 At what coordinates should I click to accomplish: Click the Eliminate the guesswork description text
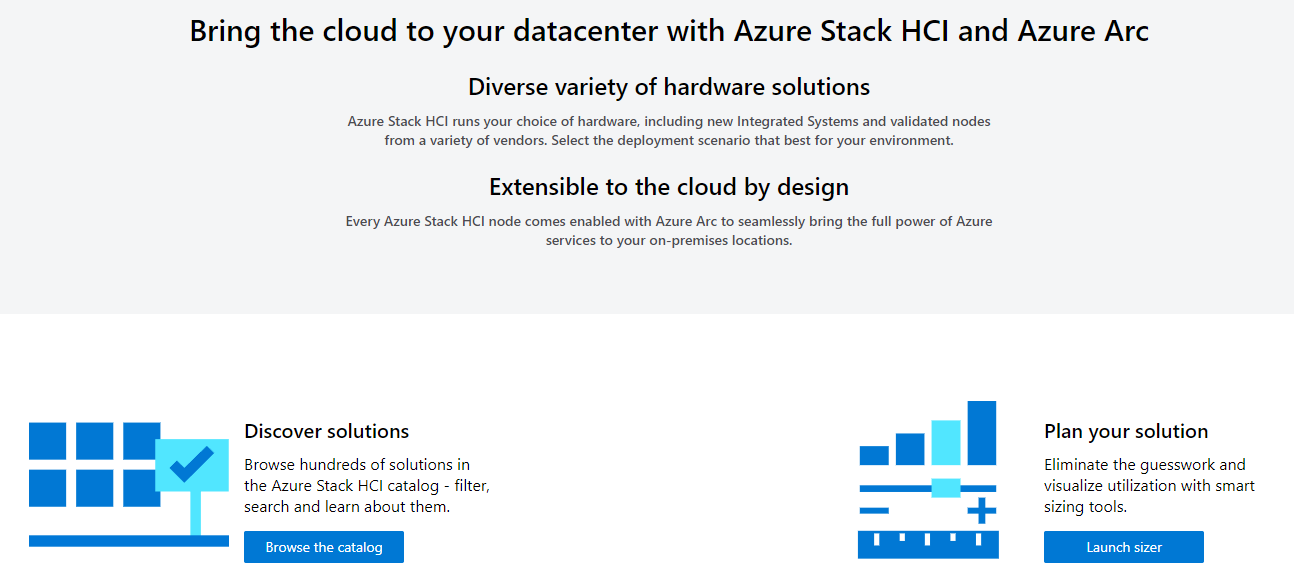point(1149,485)
